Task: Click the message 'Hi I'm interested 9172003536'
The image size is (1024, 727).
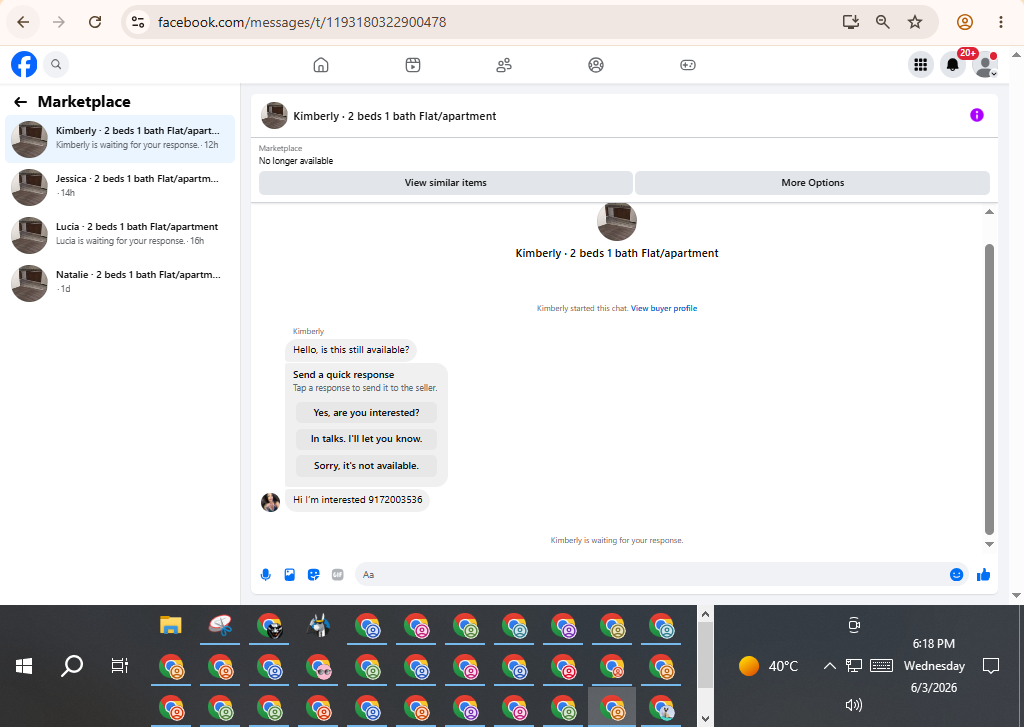Action: coord(357,500)
